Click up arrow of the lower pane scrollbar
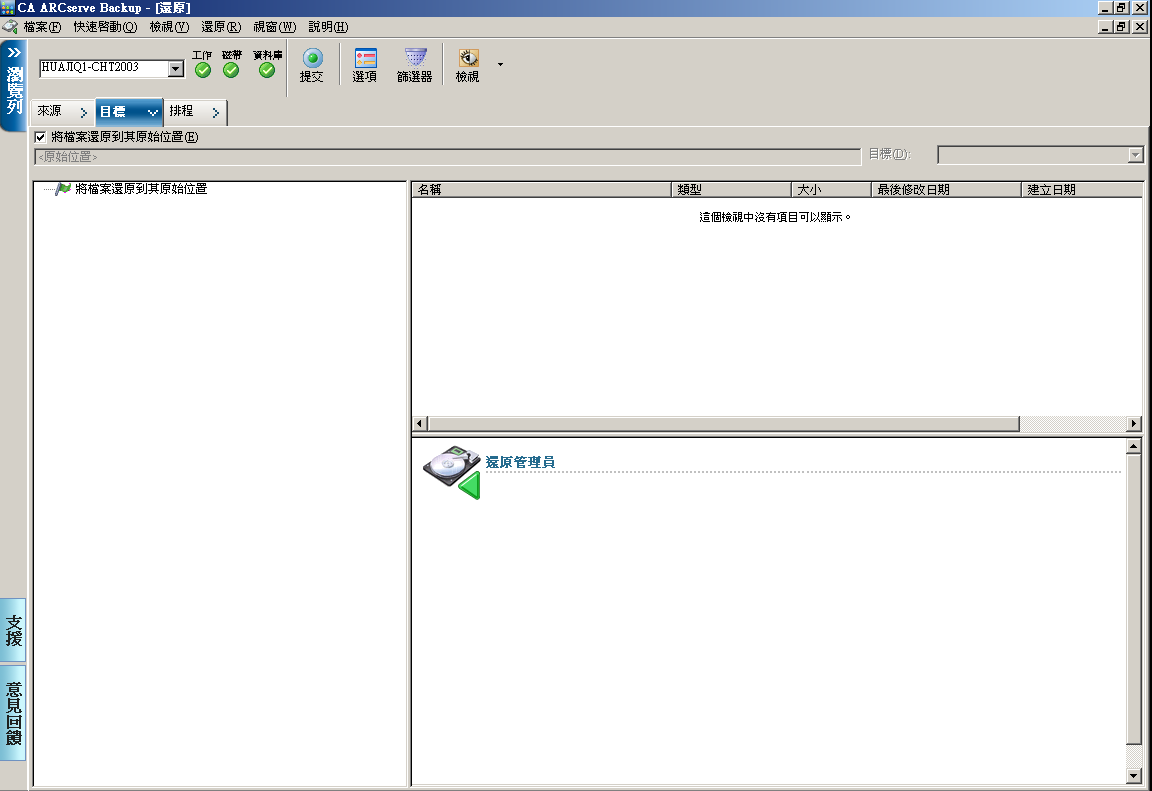This screenshot has height=791, width=1152. pyautogui.click(x=1134, y=446)
